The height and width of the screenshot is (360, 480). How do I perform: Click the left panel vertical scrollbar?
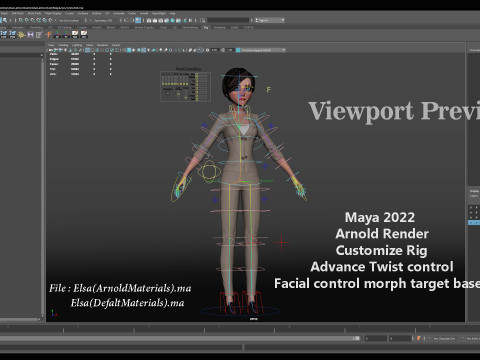(42, 187)
